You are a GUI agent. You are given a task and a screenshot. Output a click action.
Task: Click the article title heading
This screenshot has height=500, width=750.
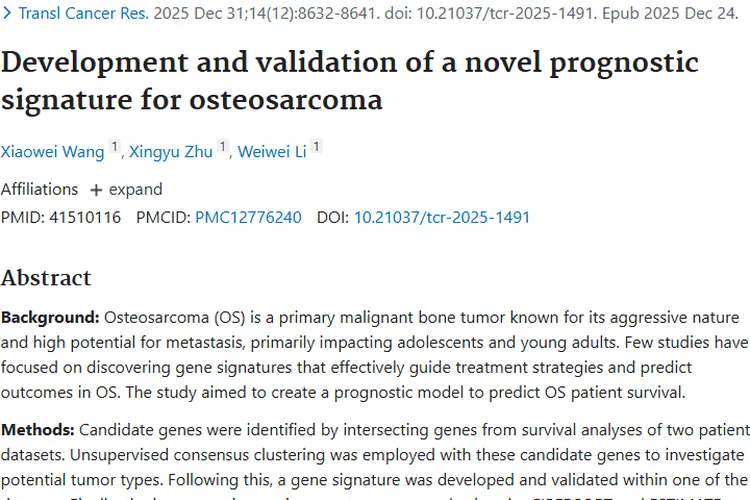click(x=350, y=82)
